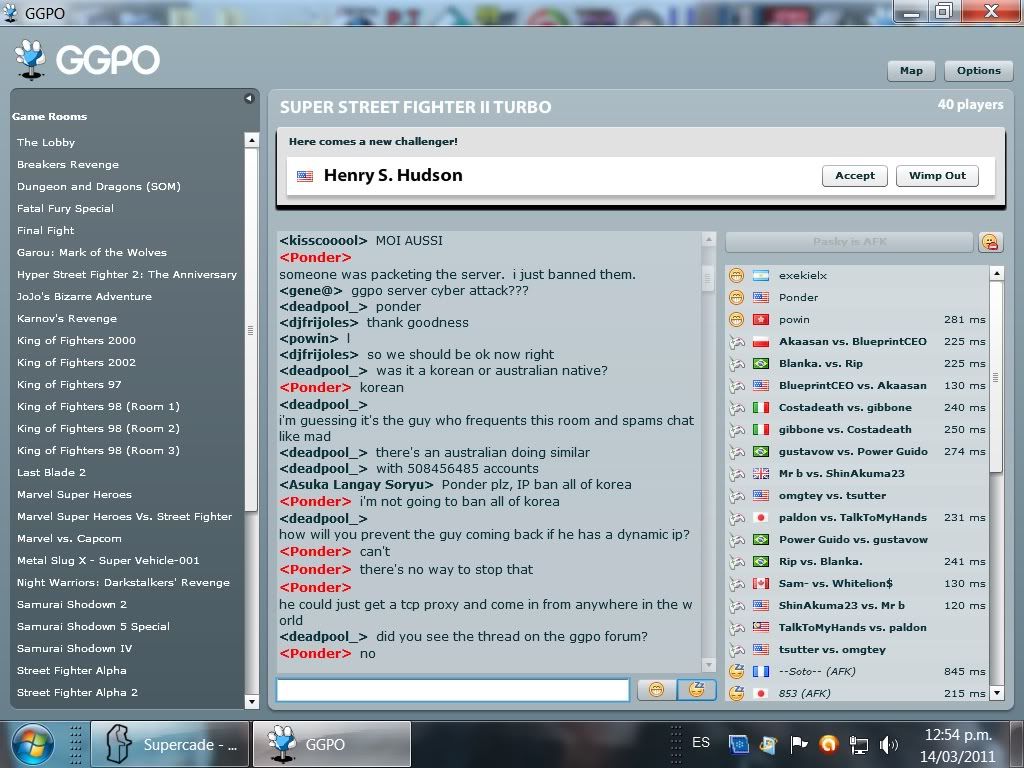Toggle away status with sleeping face button
This screenshot has height=768, width=1024.
(x=696, y=690)
